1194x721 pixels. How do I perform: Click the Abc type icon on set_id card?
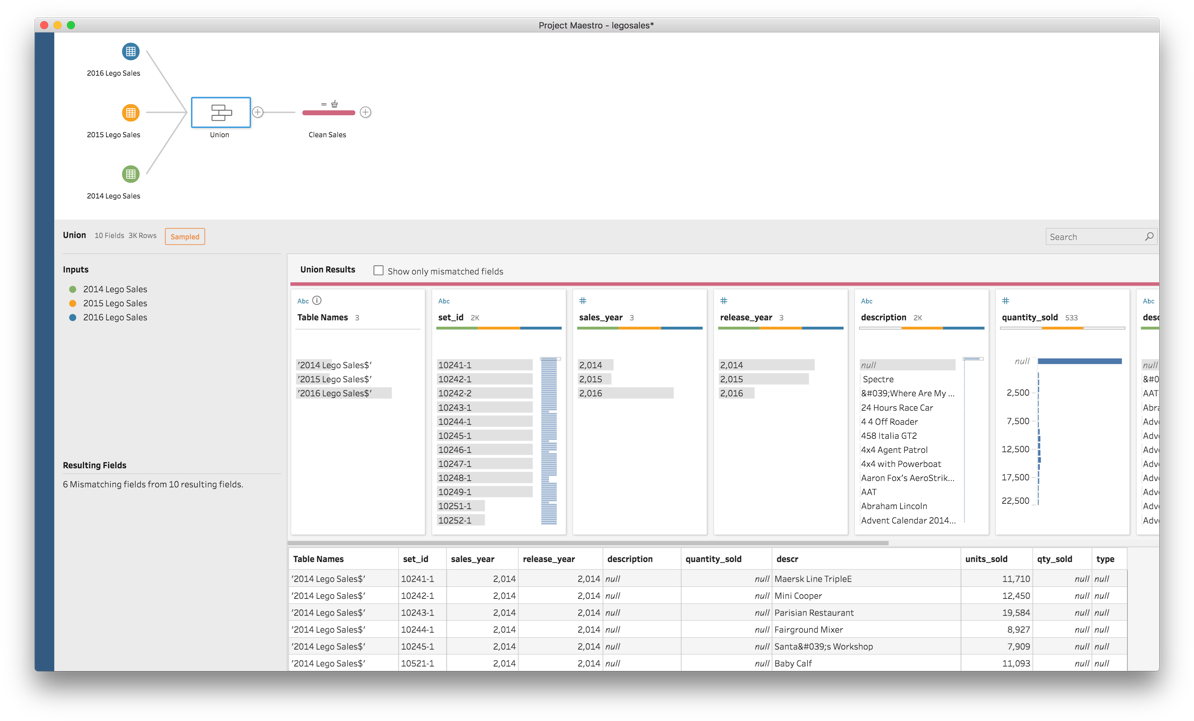pyautogui.click(x=444, y=301)
